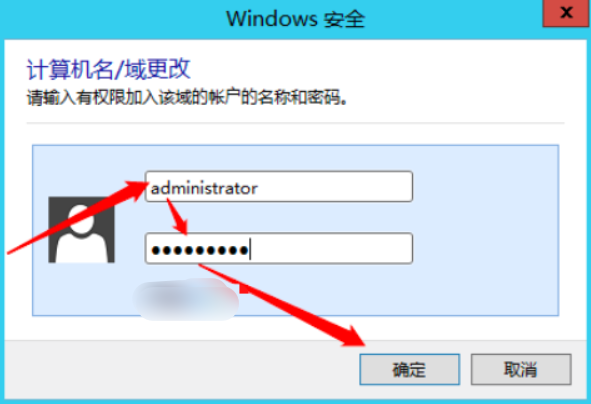Click the user silhouette avatar icon

click(81, 230)
